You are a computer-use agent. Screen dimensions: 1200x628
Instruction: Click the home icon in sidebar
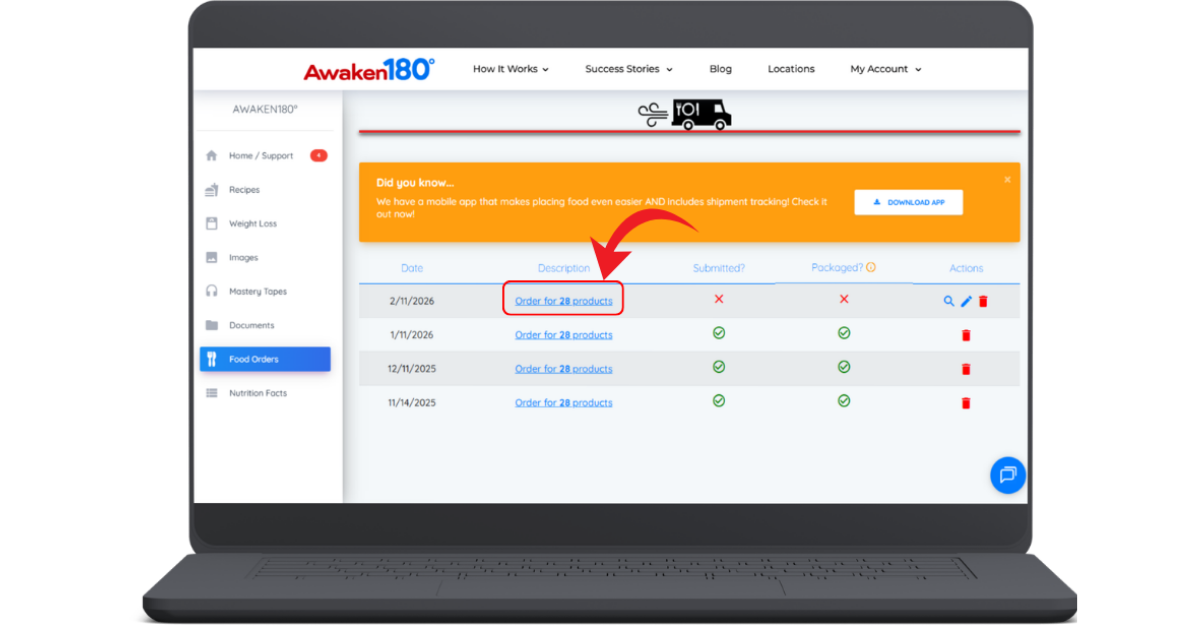(x=211, y=156)
